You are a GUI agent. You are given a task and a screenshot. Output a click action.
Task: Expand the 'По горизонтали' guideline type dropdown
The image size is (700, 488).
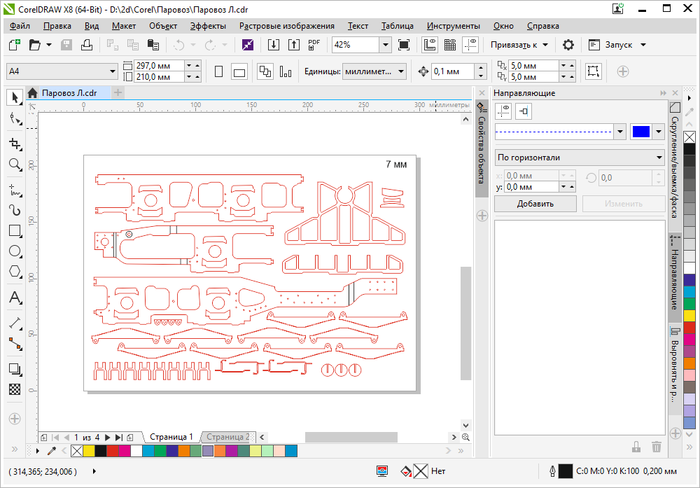(659, 157)
